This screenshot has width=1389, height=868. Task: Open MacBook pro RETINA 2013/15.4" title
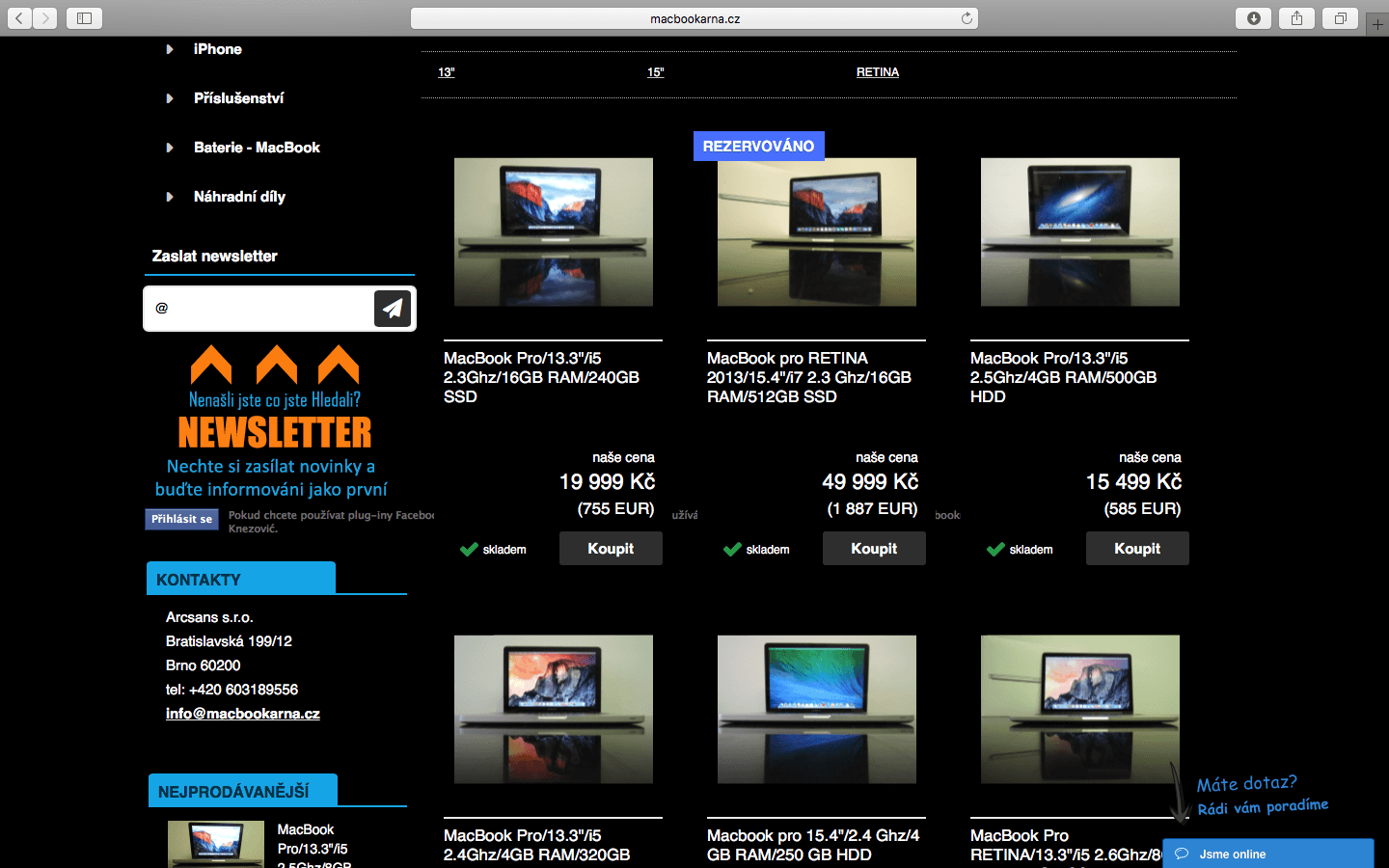809,377
